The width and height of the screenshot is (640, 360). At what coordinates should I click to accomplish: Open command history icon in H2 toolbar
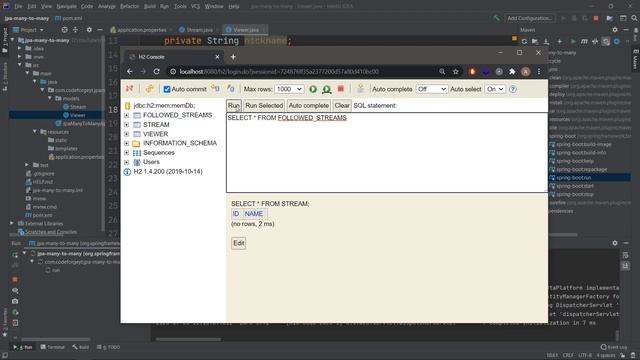pyautogui.click(x=360, y=89)
